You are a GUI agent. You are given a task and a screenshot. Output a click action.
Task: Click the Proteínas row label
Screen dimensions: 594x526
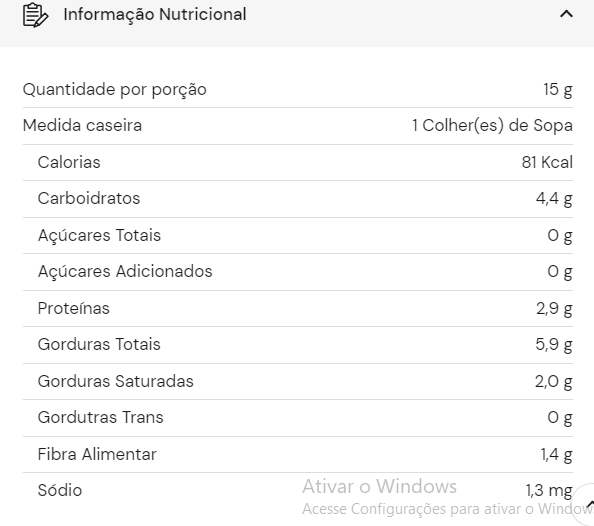tap(73, 308)
